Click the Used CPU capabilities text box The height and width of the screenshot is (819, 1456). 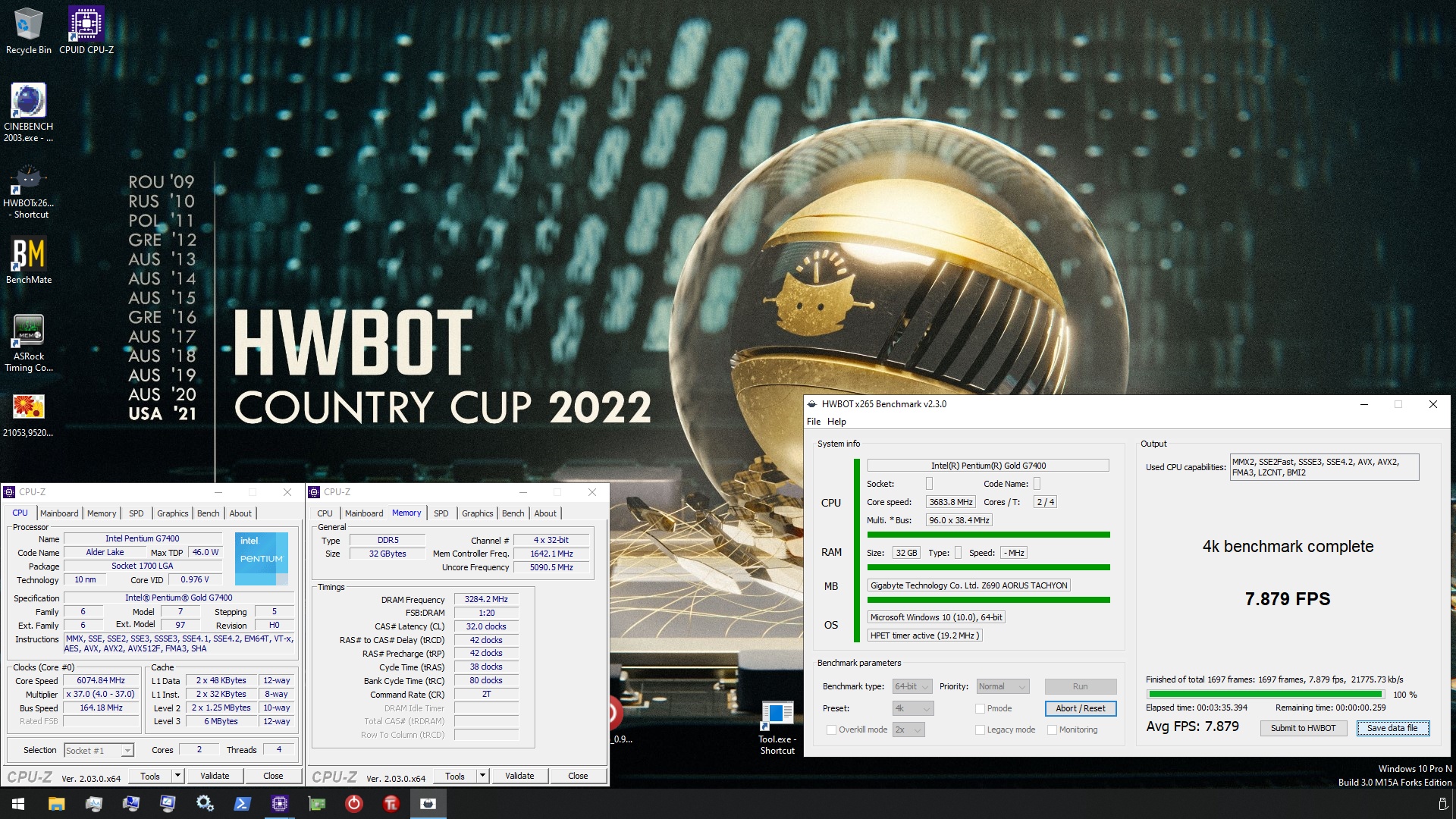point(1324,467)
